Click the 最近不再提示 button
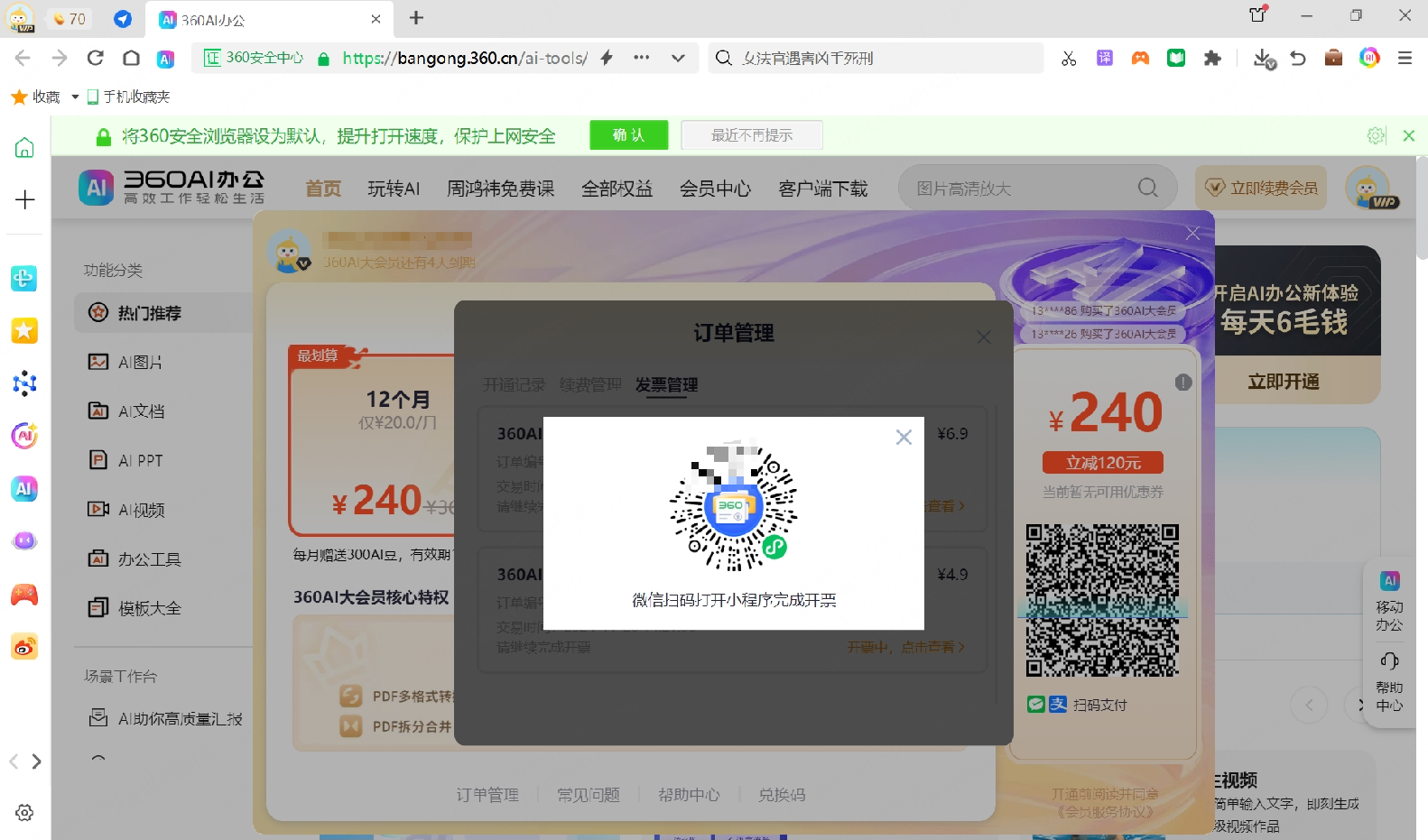 tap(752, 135)
